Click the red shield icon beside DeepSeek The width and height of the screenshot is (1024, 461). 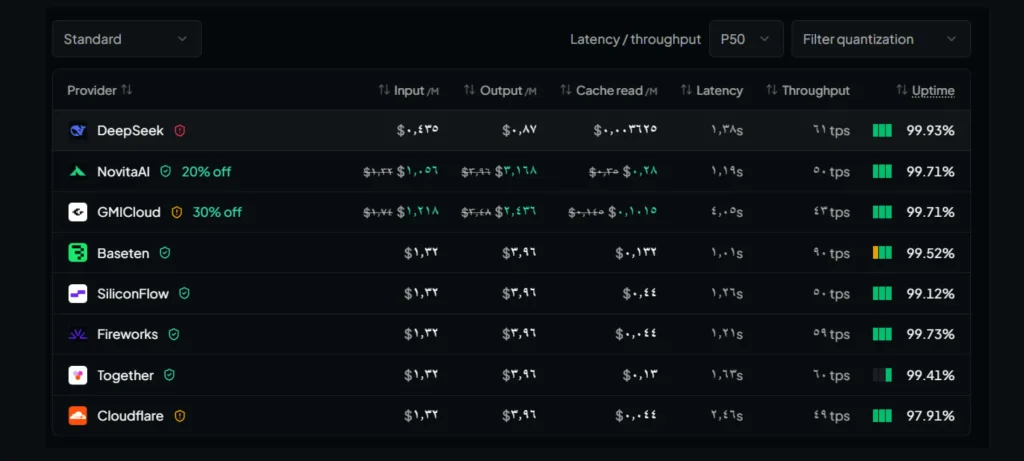[x=180, y=131]
